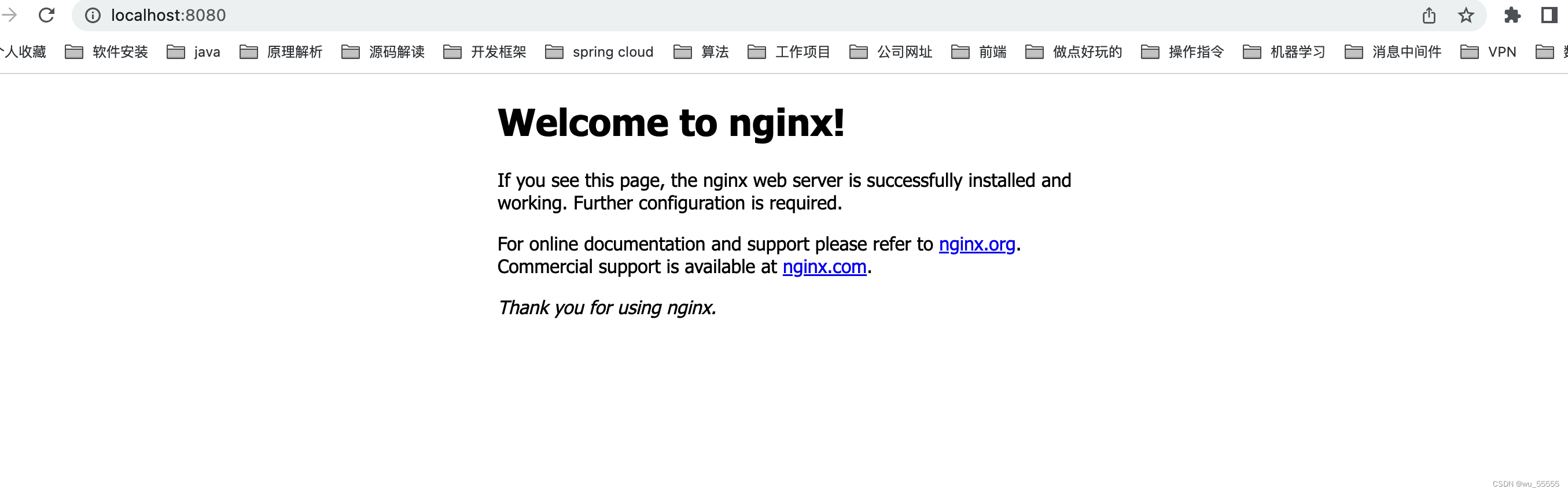Click the Thank you for using nginx. text
The height and width of the screenshot is (493, 1568).
pos(607,308)
